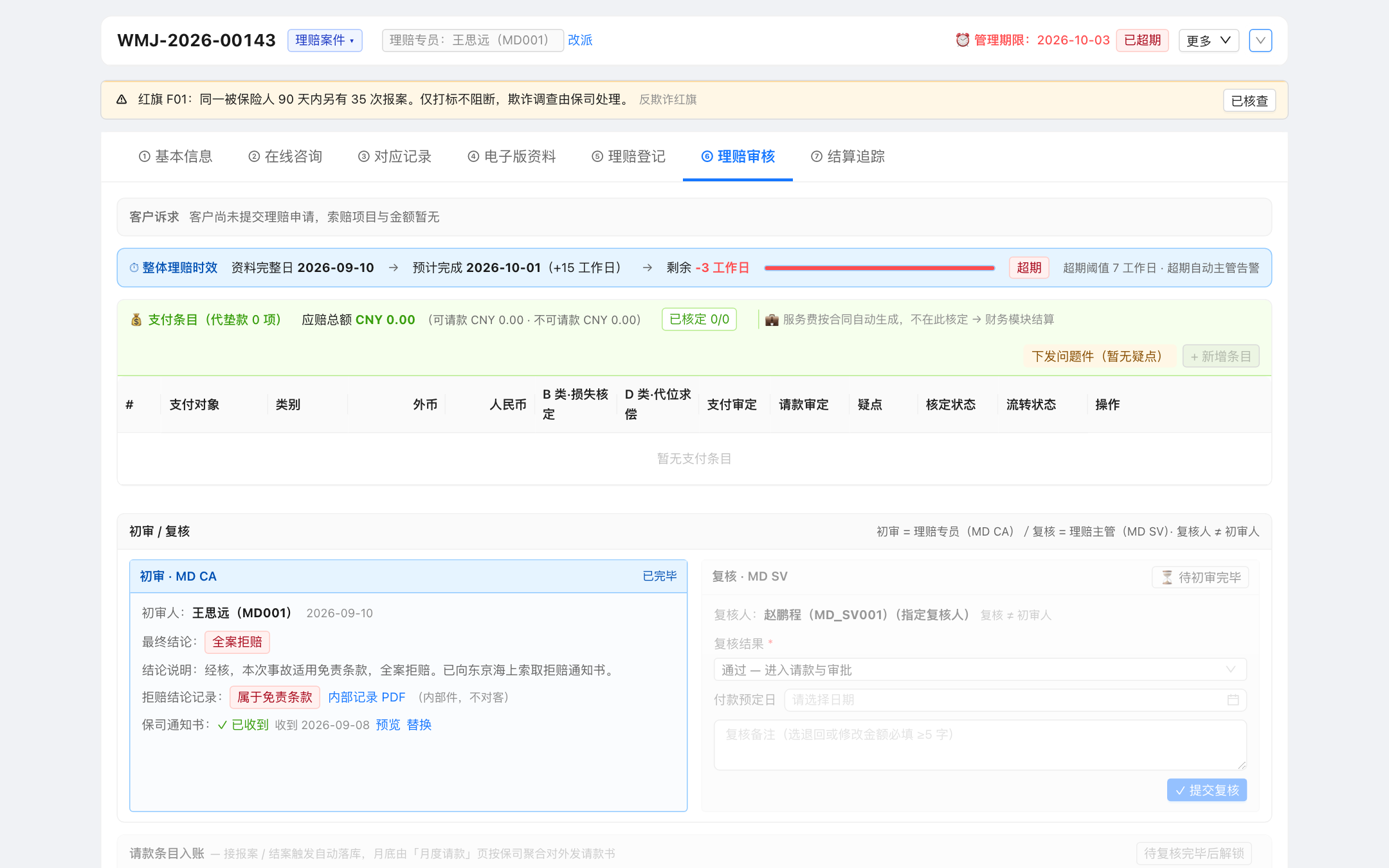Click 预览 link for 保司通知书

(x=388, y=725)
